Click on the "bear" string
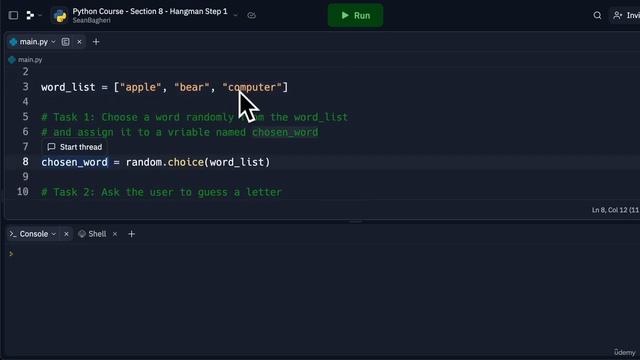Image resolution: width=640 pixels, height=360 pixels. [191, 87]
